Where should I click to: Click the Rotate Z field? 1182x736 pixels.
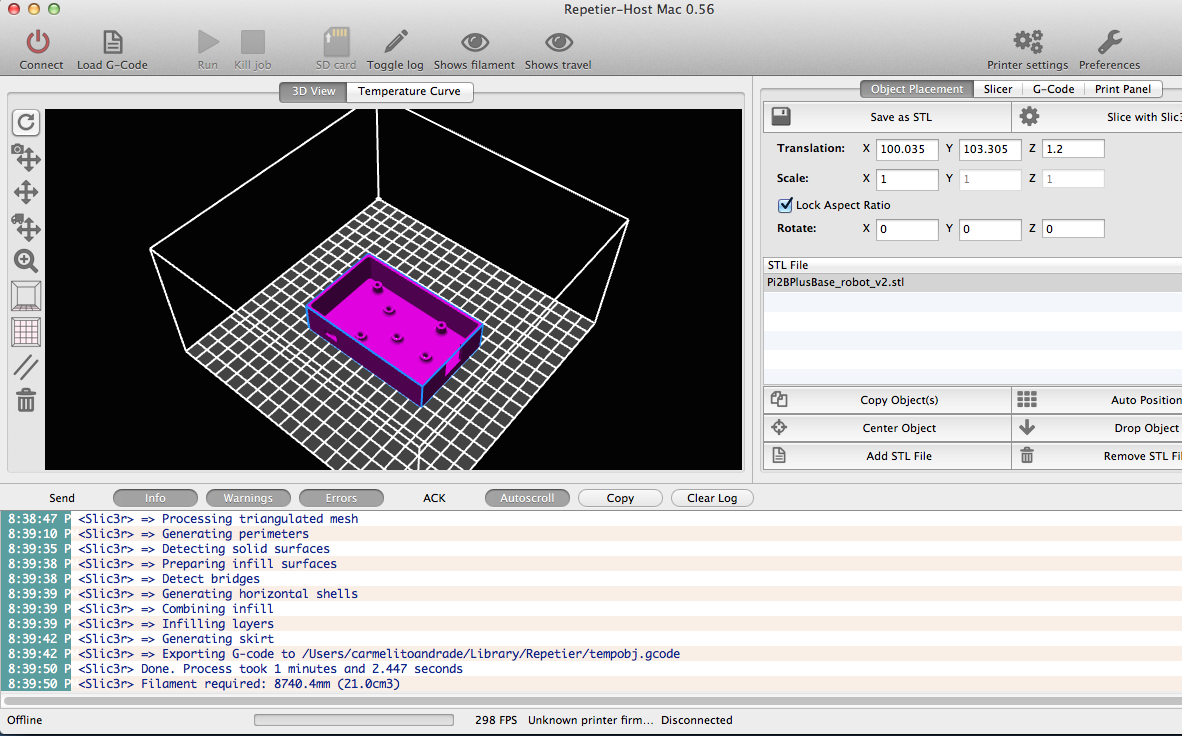[1073, 228]
